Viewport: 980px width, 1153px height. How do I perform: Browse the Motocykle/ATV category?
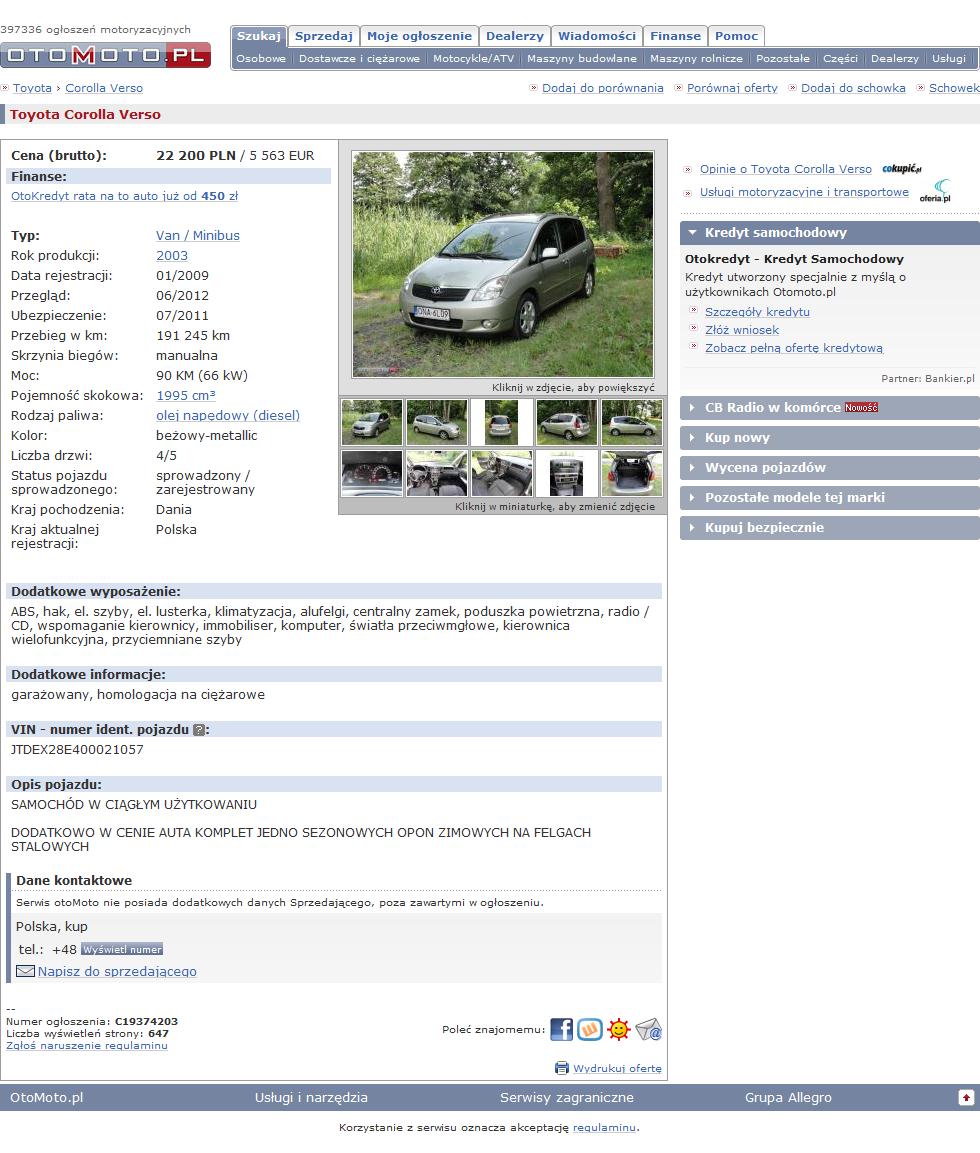[473, 58]
